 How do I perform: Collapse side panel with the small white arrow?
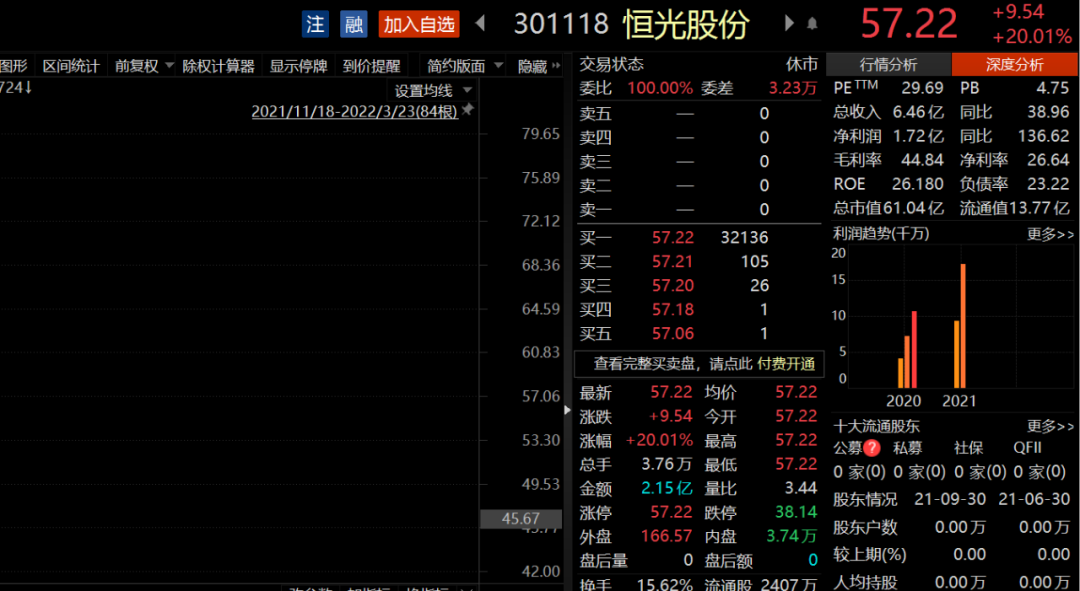click(x=568, y=410)
